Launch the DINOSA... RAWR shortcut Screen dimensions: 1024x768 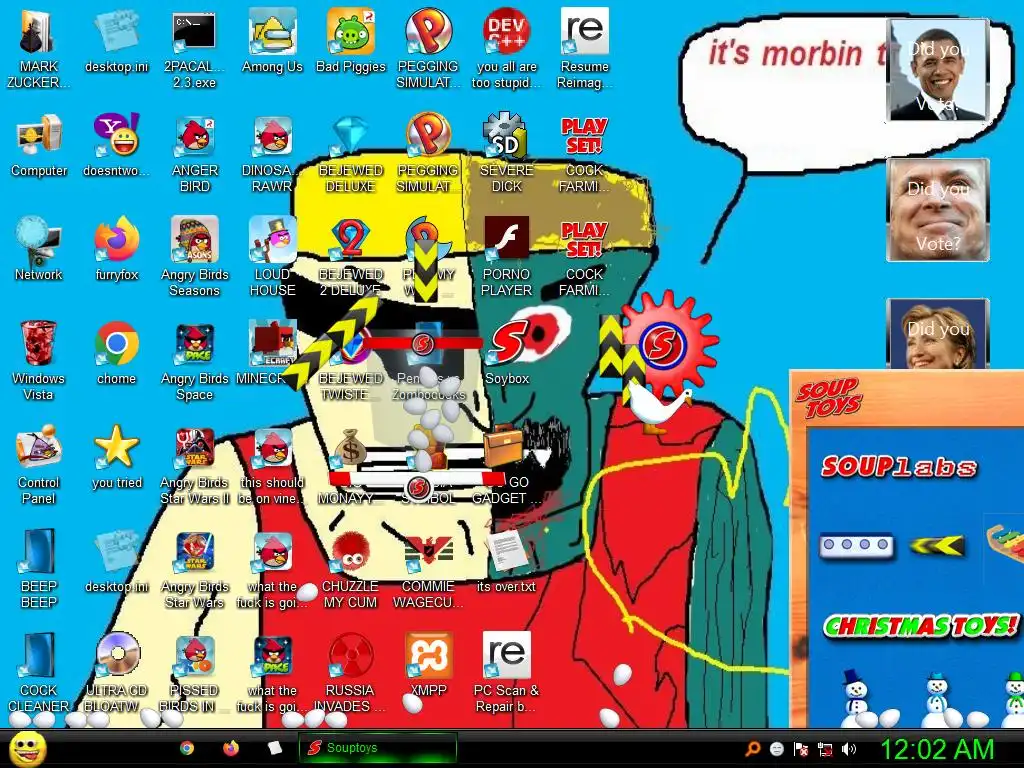point(272,153)
